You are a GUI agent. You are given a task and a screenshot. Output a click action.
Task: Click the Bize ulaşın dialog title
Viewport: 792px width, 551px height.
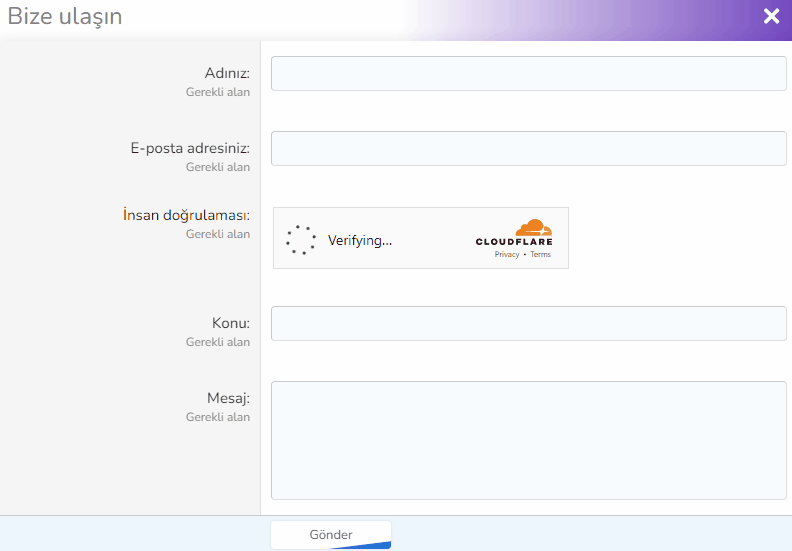(x=65, y=16)
